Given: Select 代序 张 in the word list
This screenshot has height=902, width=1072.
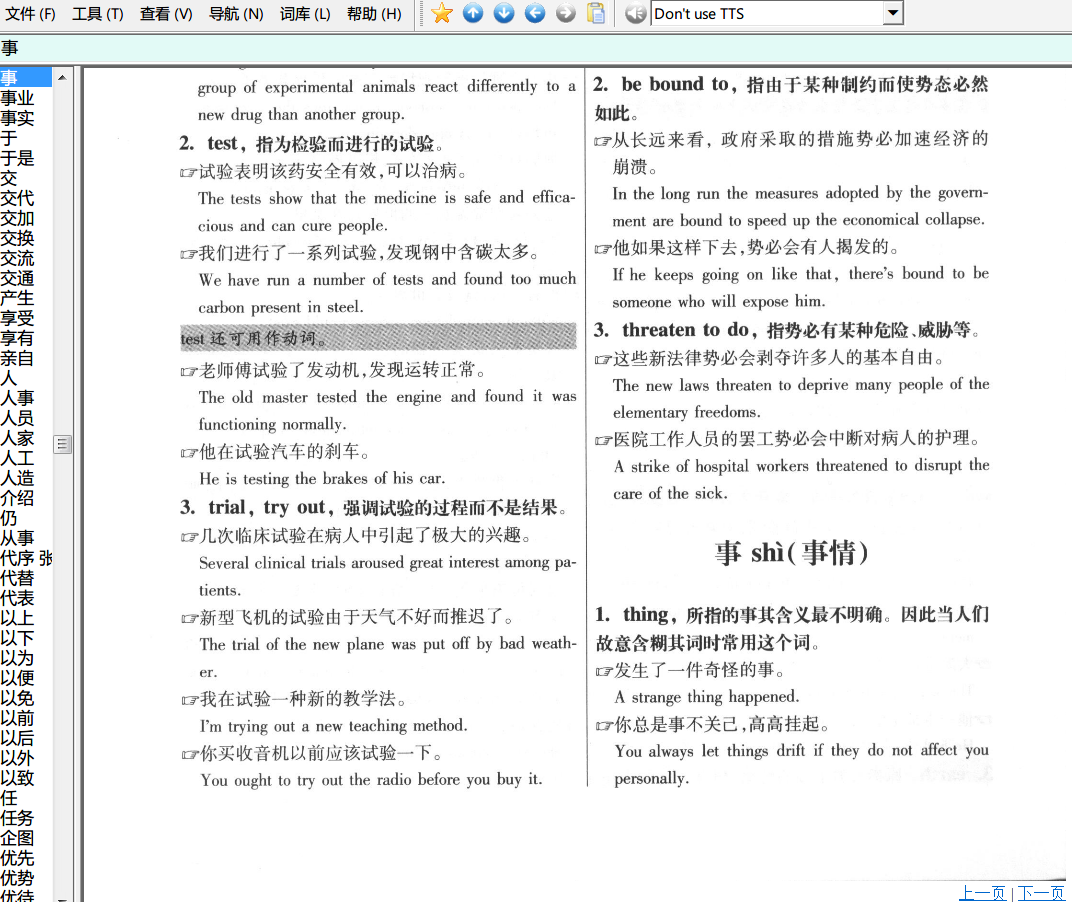Looking at the screenshot, I should coord(26,557).
